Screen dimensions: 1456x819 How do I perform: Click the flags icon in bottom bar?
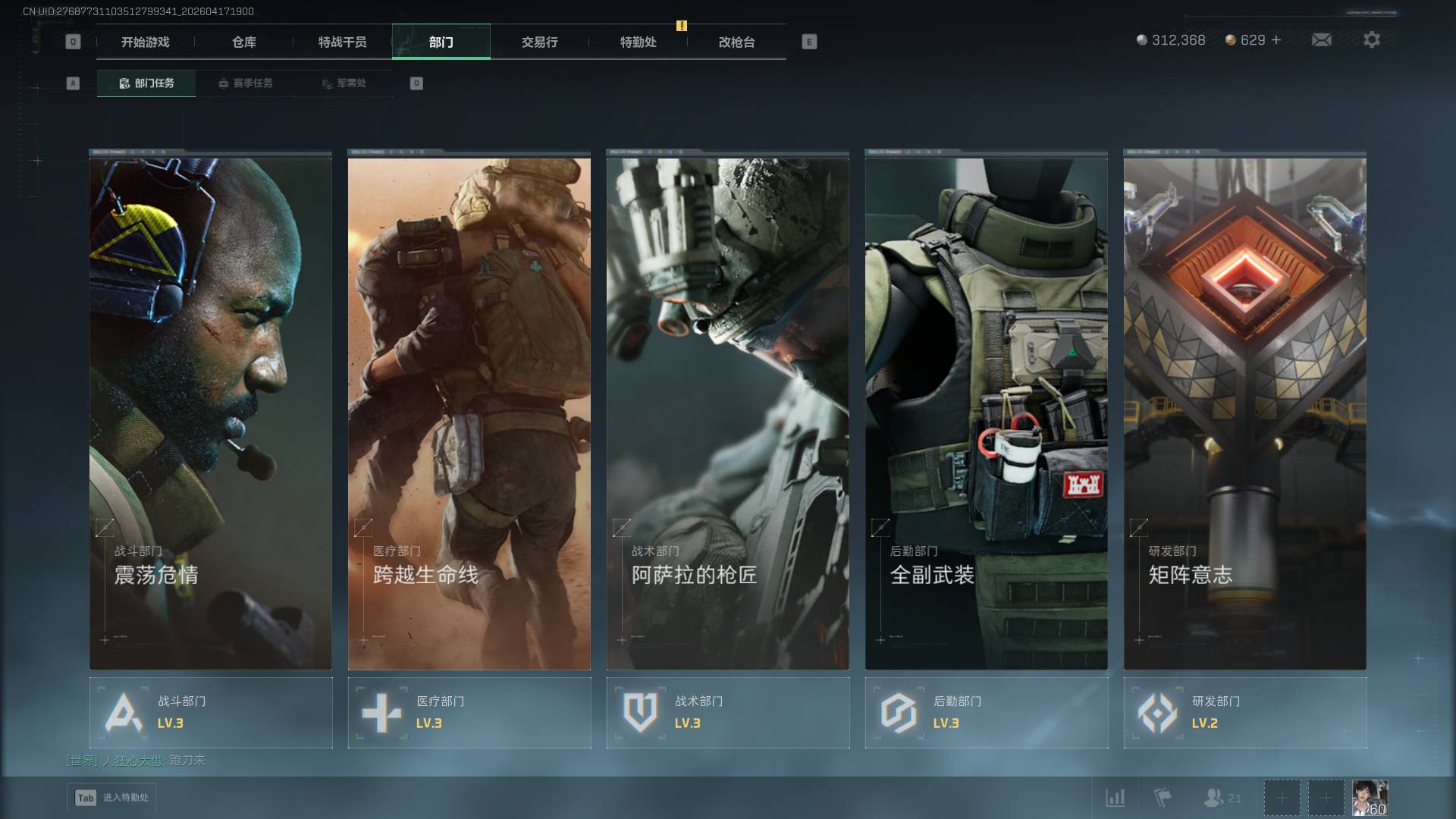tap(1162, 798)
